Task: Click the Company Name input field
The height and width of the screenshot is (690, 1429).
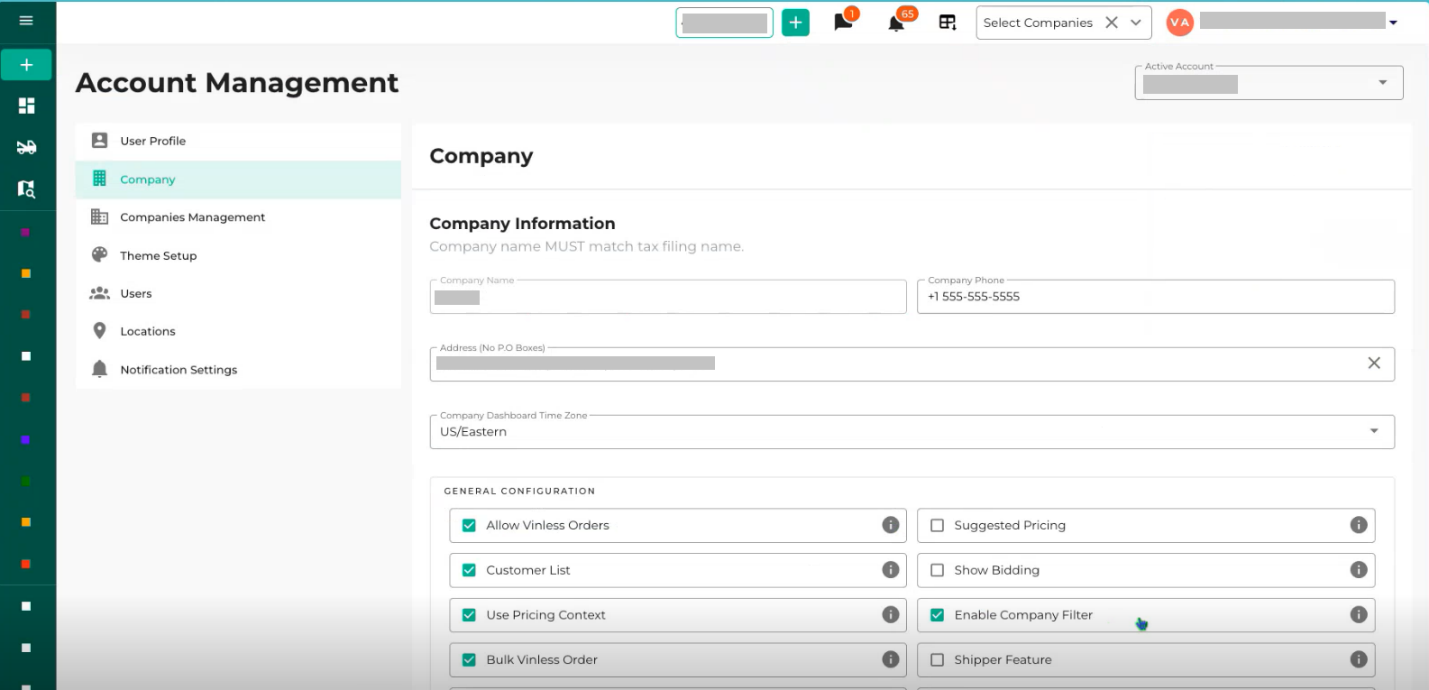Action: pyautogui.click(x=668, y=297)
